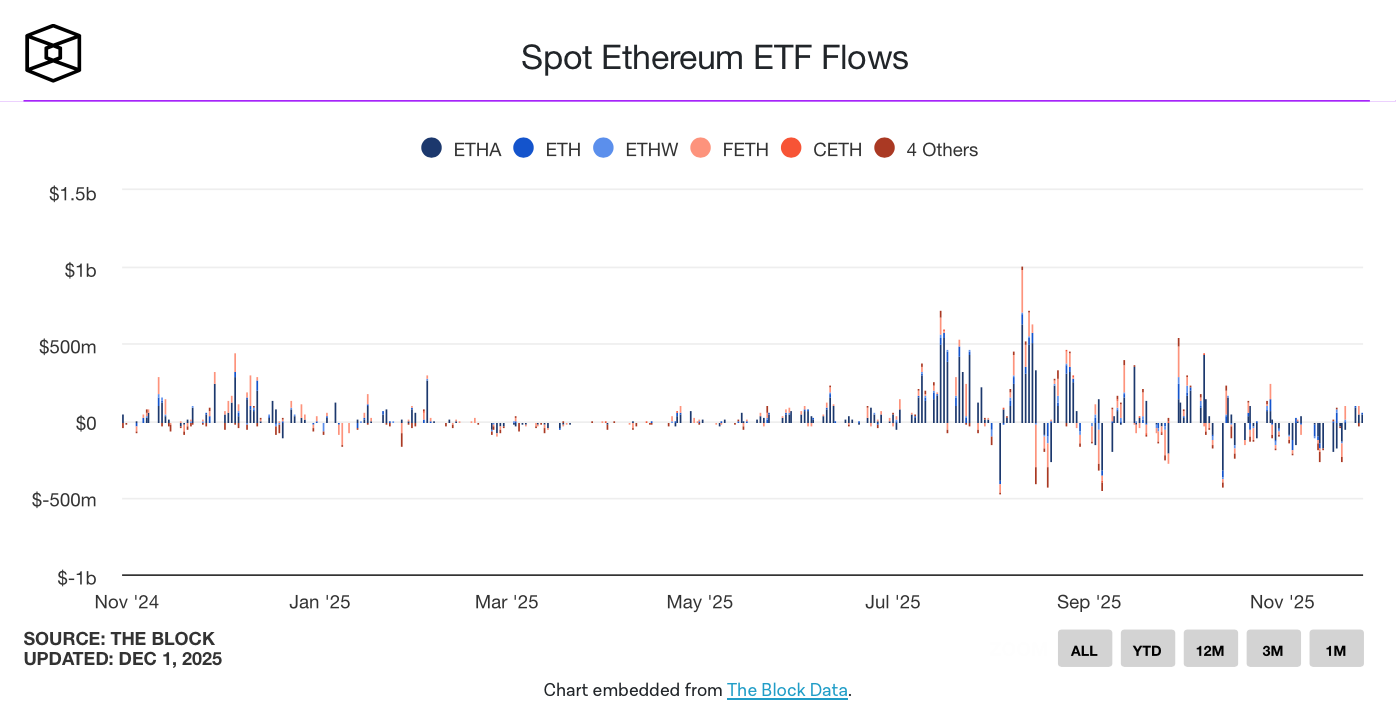Switch chart range to YTD
The height and width of the screenshot is (710, 1396).
(x=1147, y=650)
